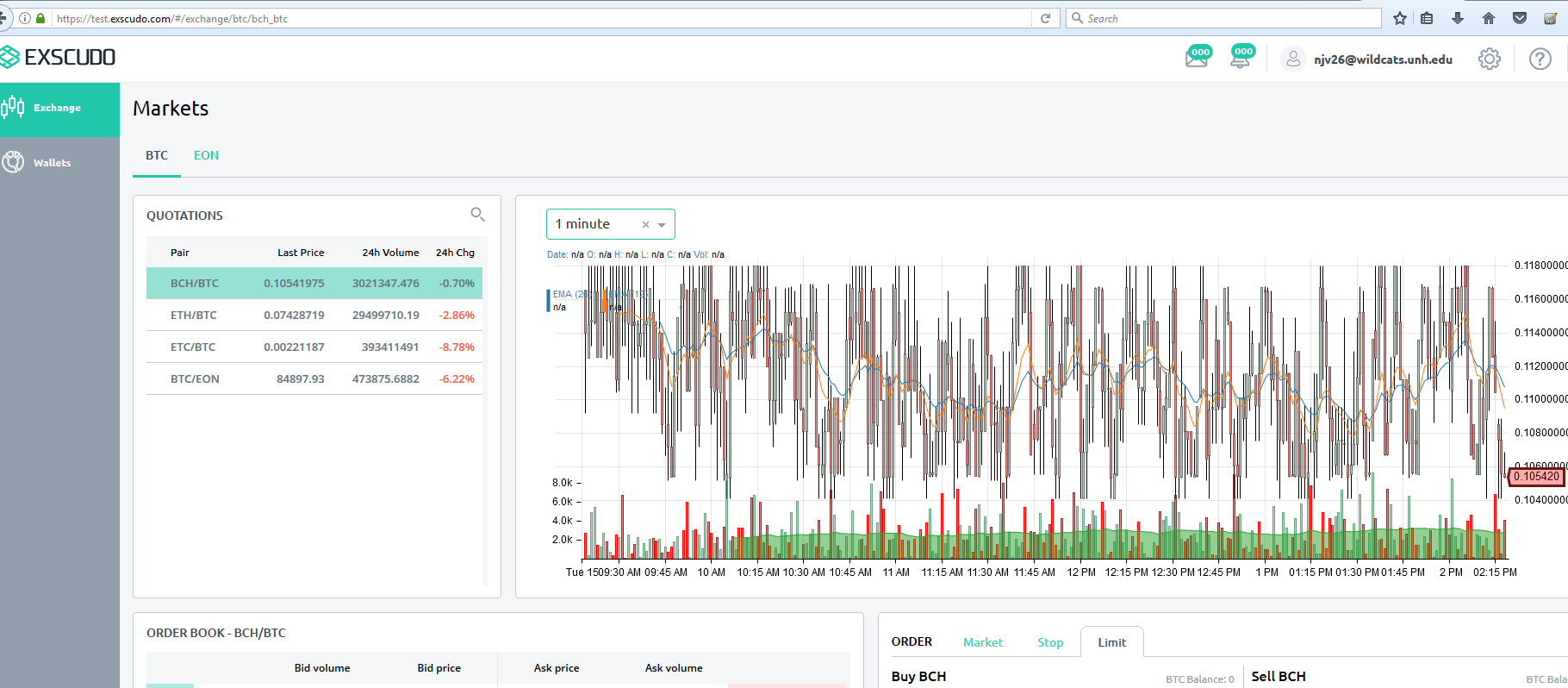The height and width of the screenshot is (688, 1568).
Task: Click the secure padlock icon in the address bar
Action: tap(40, 18)
